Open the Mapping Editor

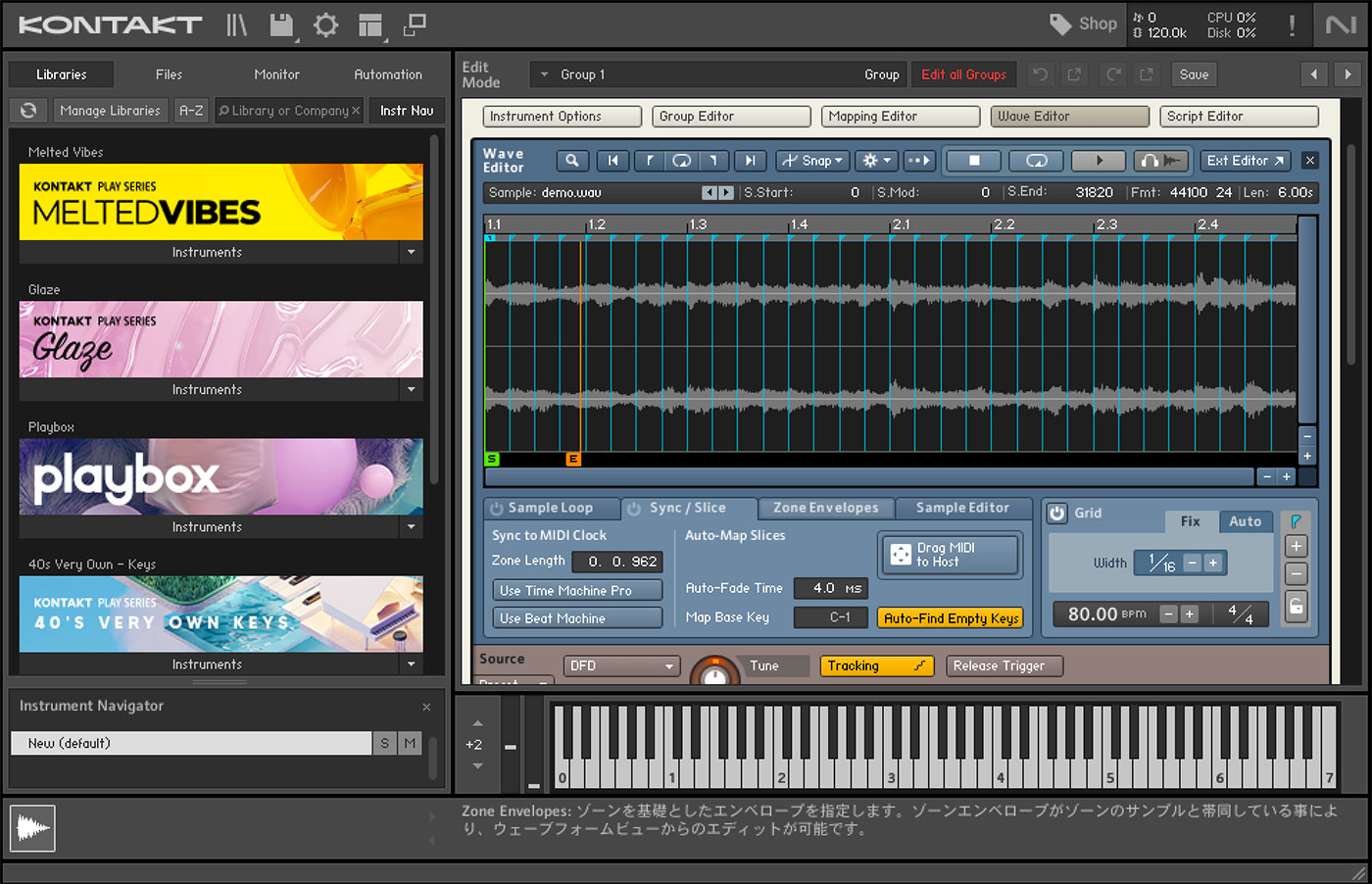click(901, 117)
